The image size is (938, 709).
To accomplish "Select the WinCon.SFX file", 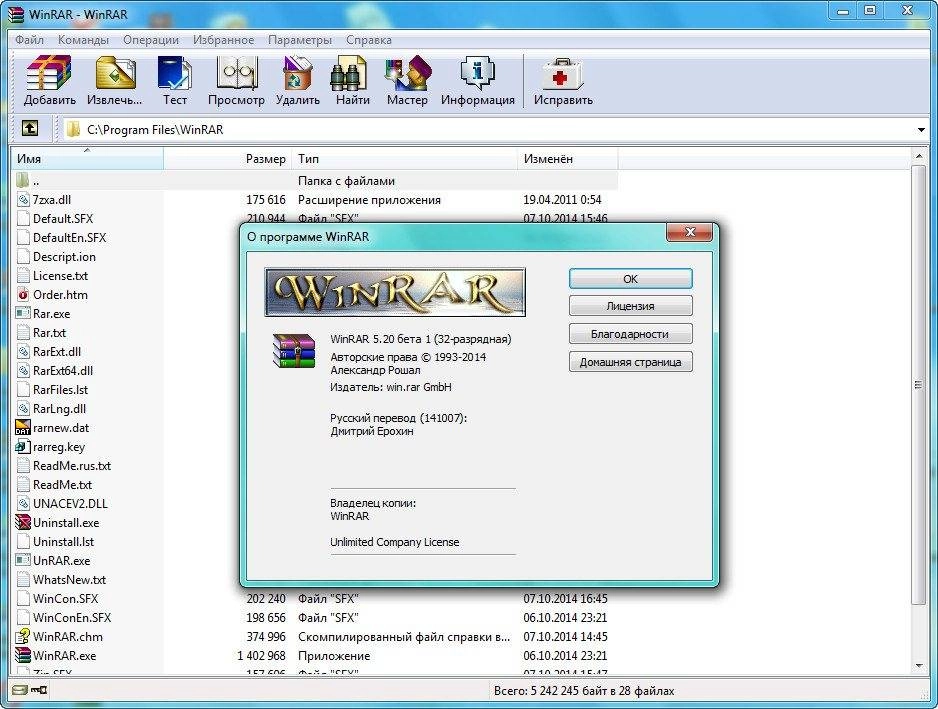I will coord(65,598).
